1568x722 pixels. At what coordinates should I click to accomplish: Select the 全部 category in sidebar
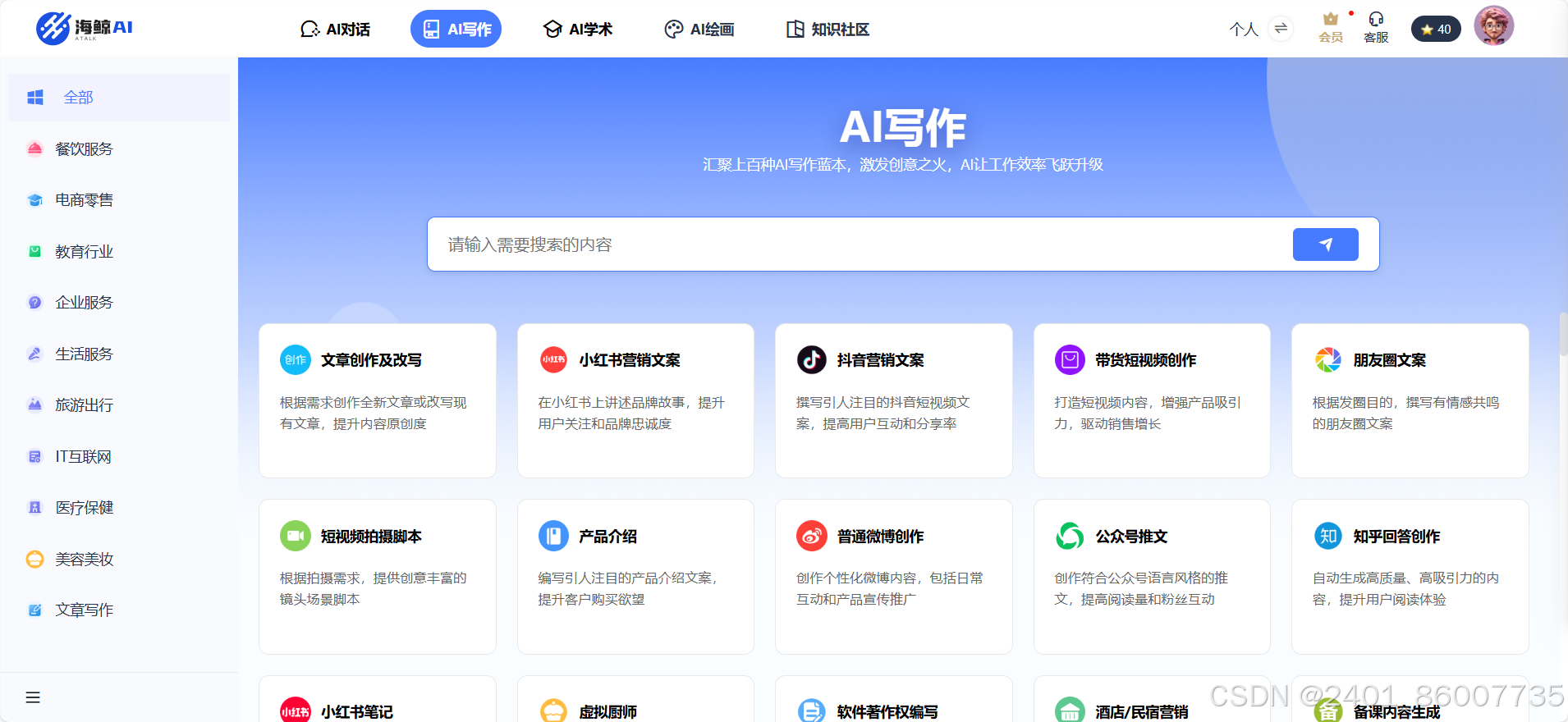(119, 98)
